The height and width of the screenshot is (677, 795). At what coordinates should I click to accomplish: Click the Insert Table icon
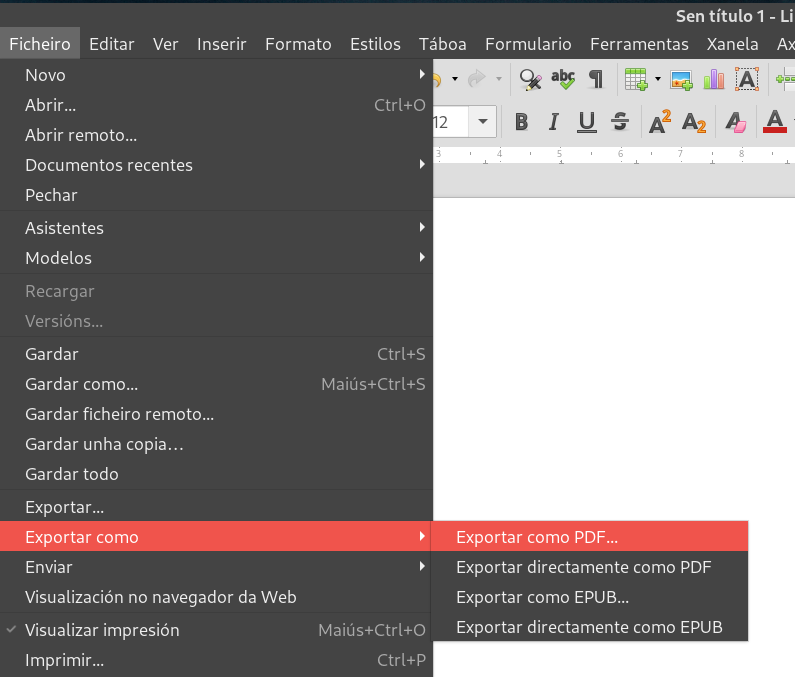pos(634,79)
